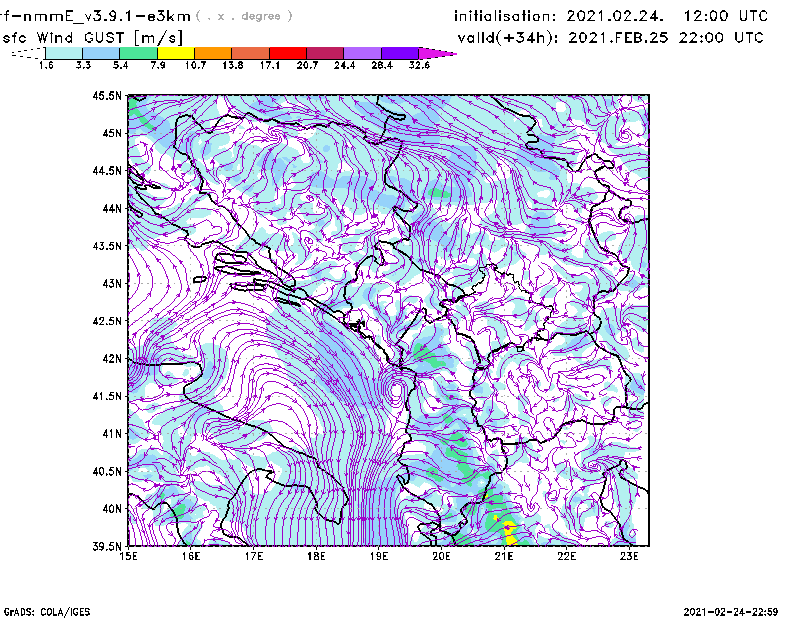Viewport: 800px width, 618px height.
Task: Click the yellow 7.9–10.7 legend swatch
Action: pyautogui.click(x=176, y=53)
